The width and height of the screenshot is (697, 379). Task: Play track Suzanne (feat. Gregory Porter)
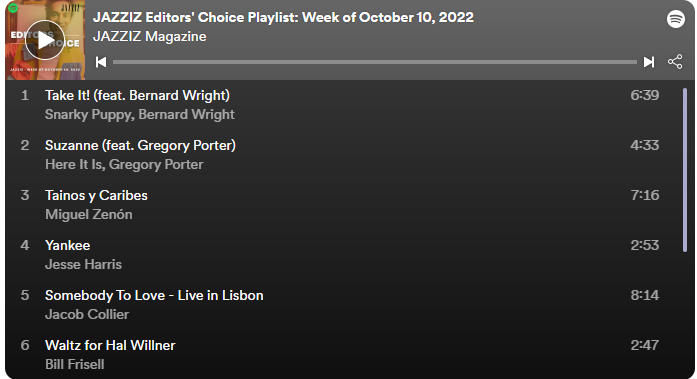tap(340, 155)
